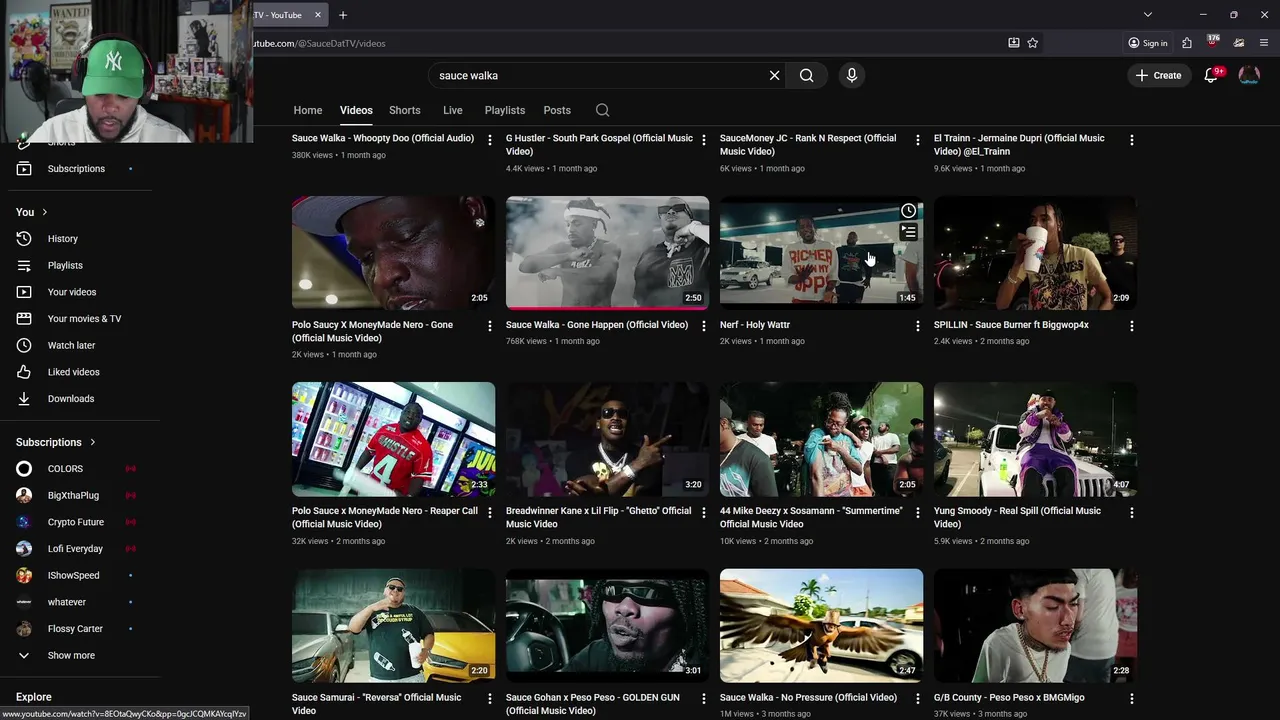Bookmark this page with the star icon
The width and height of the screenshot is (1280, 720).
(1033, 43)
